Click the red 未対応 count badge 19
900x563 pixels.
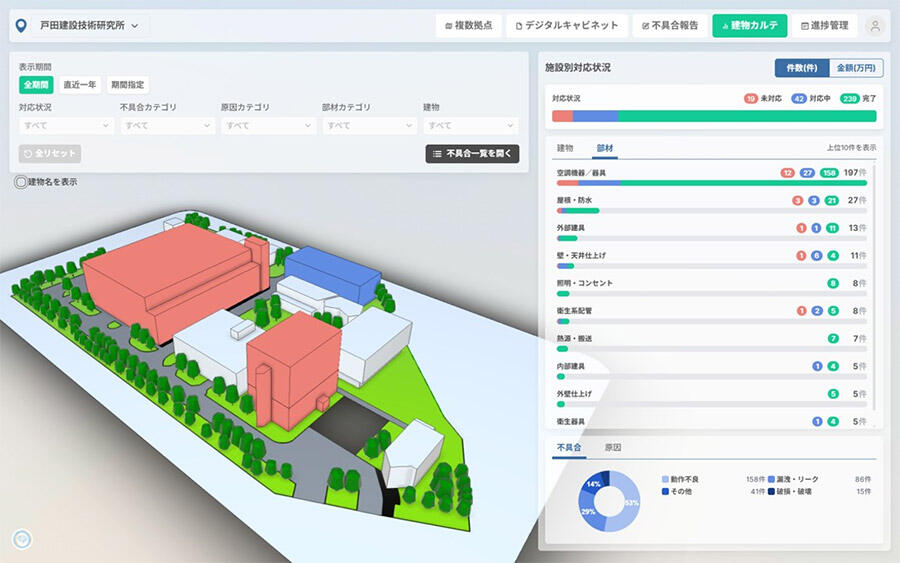[751, 99]
